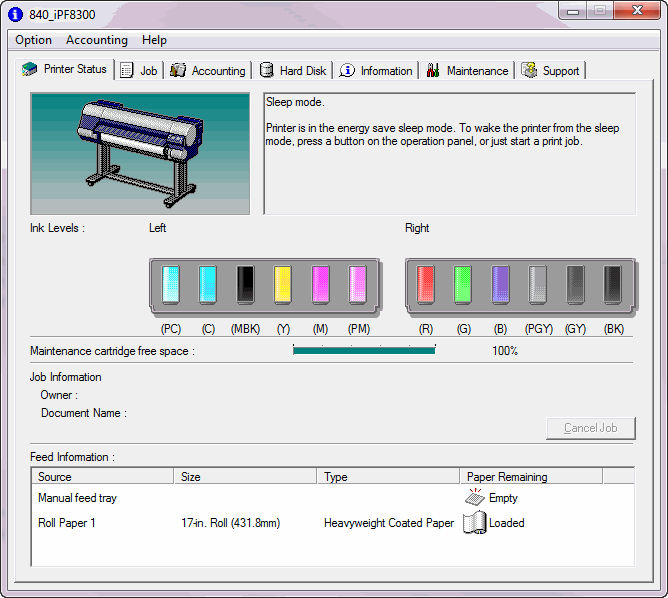Image resolution: width=668 pixels, height=598 pixels.
Task: Click the Cyan (C) ink tank
Action: tap(208, 285)
